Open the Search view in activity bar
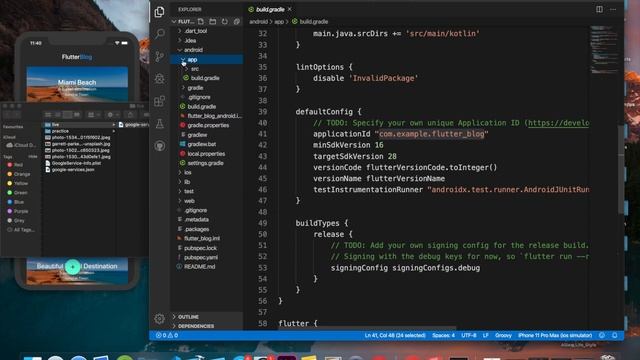The height and width of the screenshot is (360, 640). (160, 33)
